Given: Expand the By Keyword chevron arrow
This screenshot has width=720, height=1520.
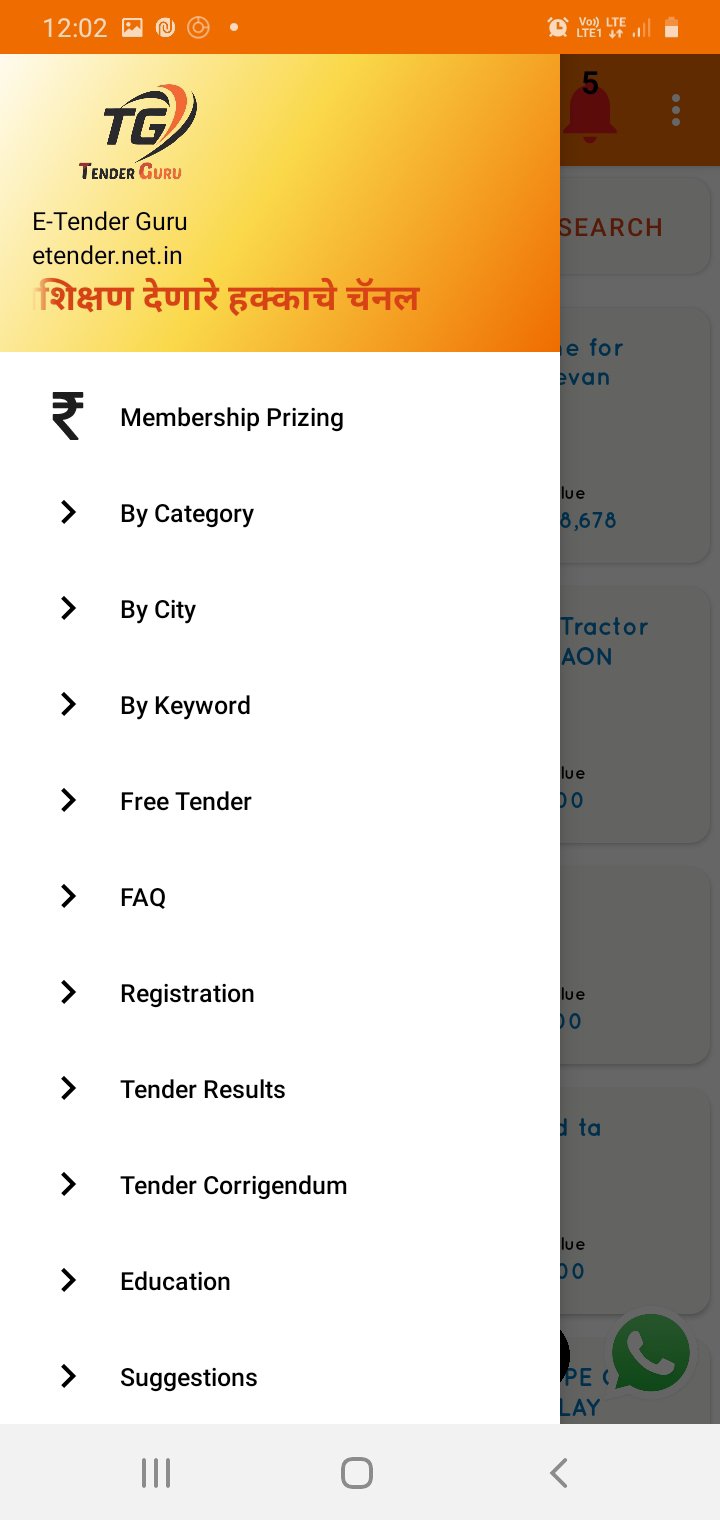Looking at the screenshot, I should tap(68, 705).
